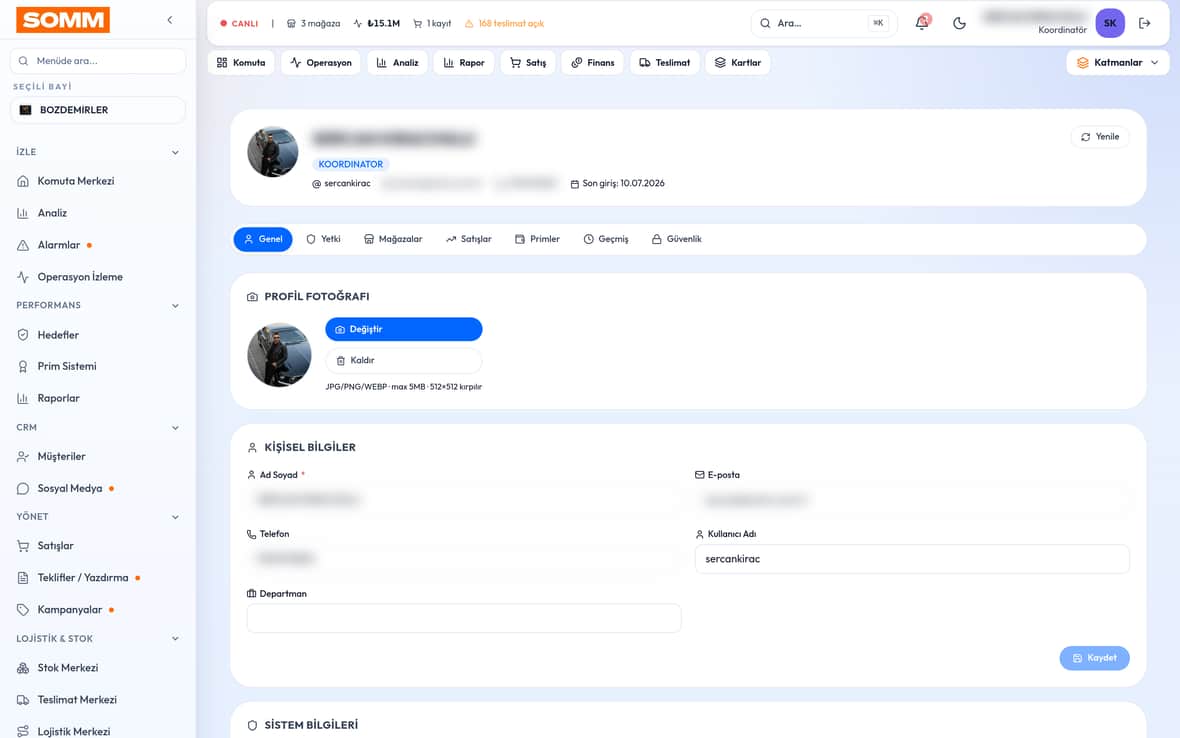Click the Ad Soyad input field
The height and width of the screenshot is (738, 1180).
pos(464,500)
